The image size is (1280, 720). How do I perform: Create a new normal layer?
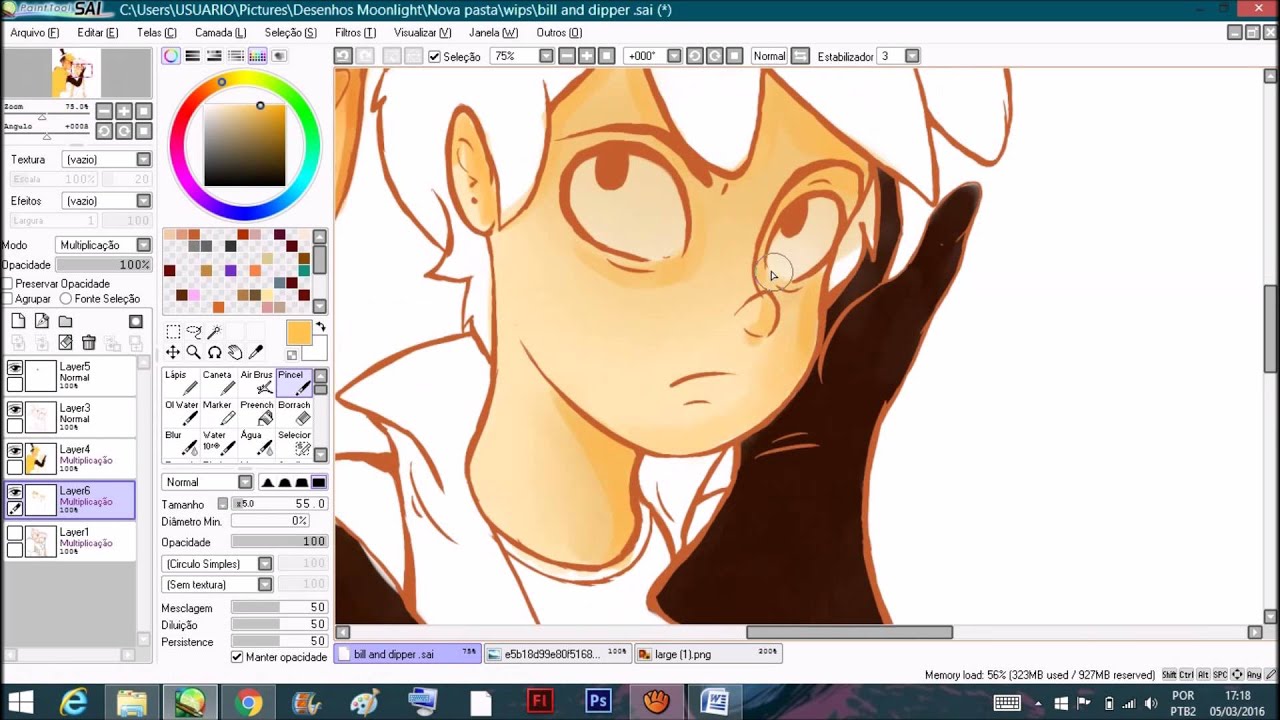(x=18, y=321)
